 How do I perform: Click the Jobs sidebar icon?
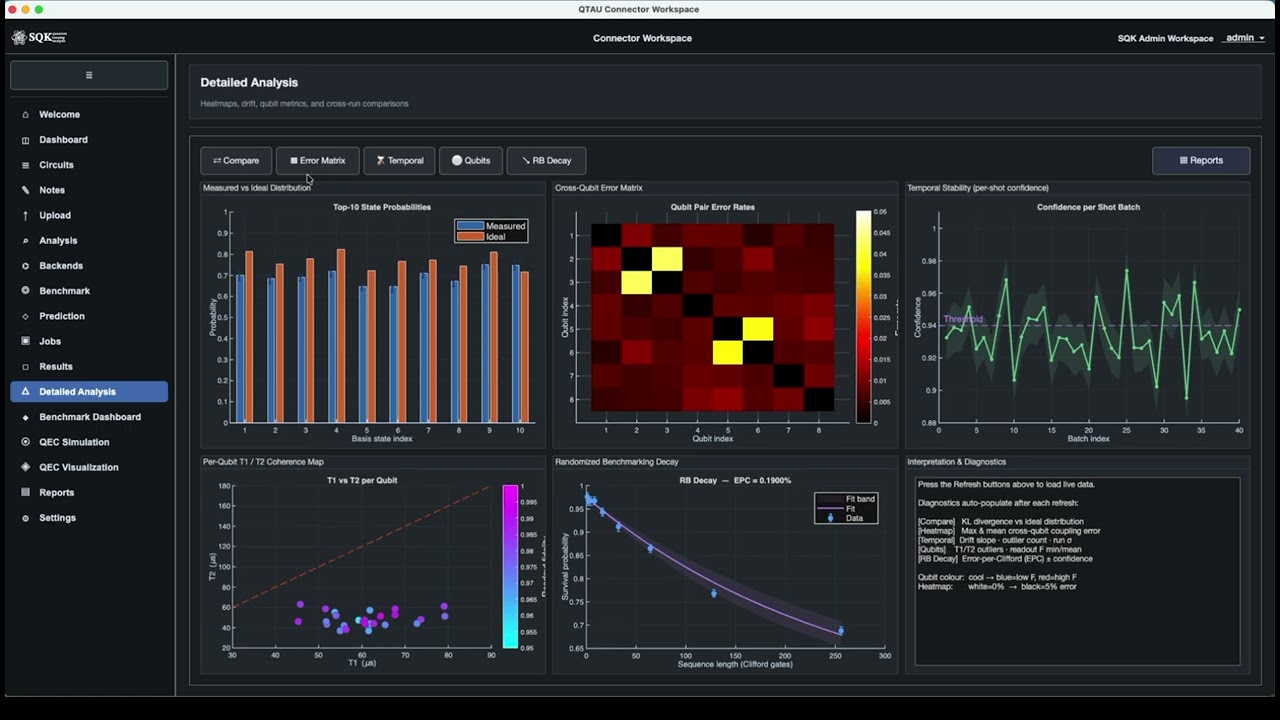pyautogui.click(x=26, y=341)
